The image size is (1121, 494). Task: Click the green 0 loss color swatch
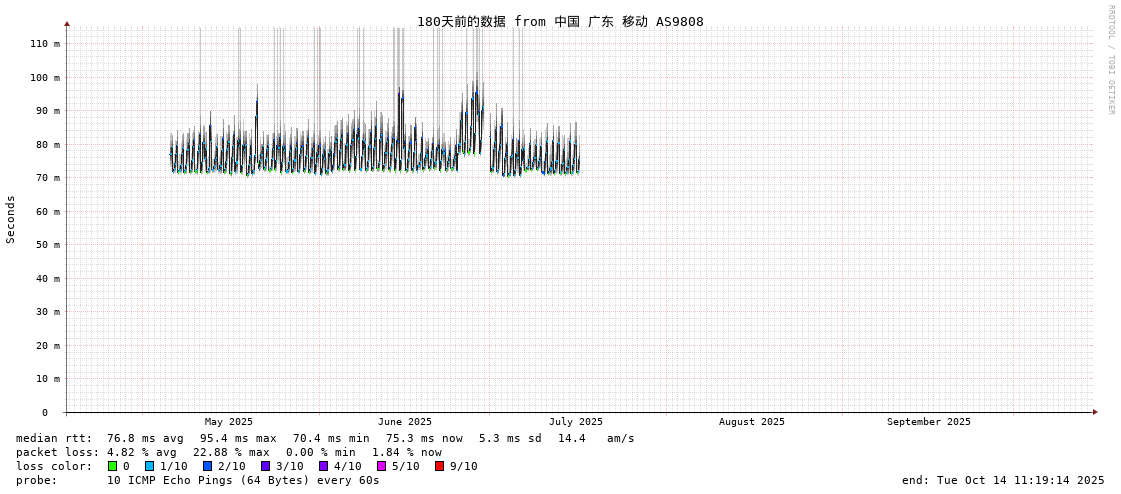click(113, 466)
